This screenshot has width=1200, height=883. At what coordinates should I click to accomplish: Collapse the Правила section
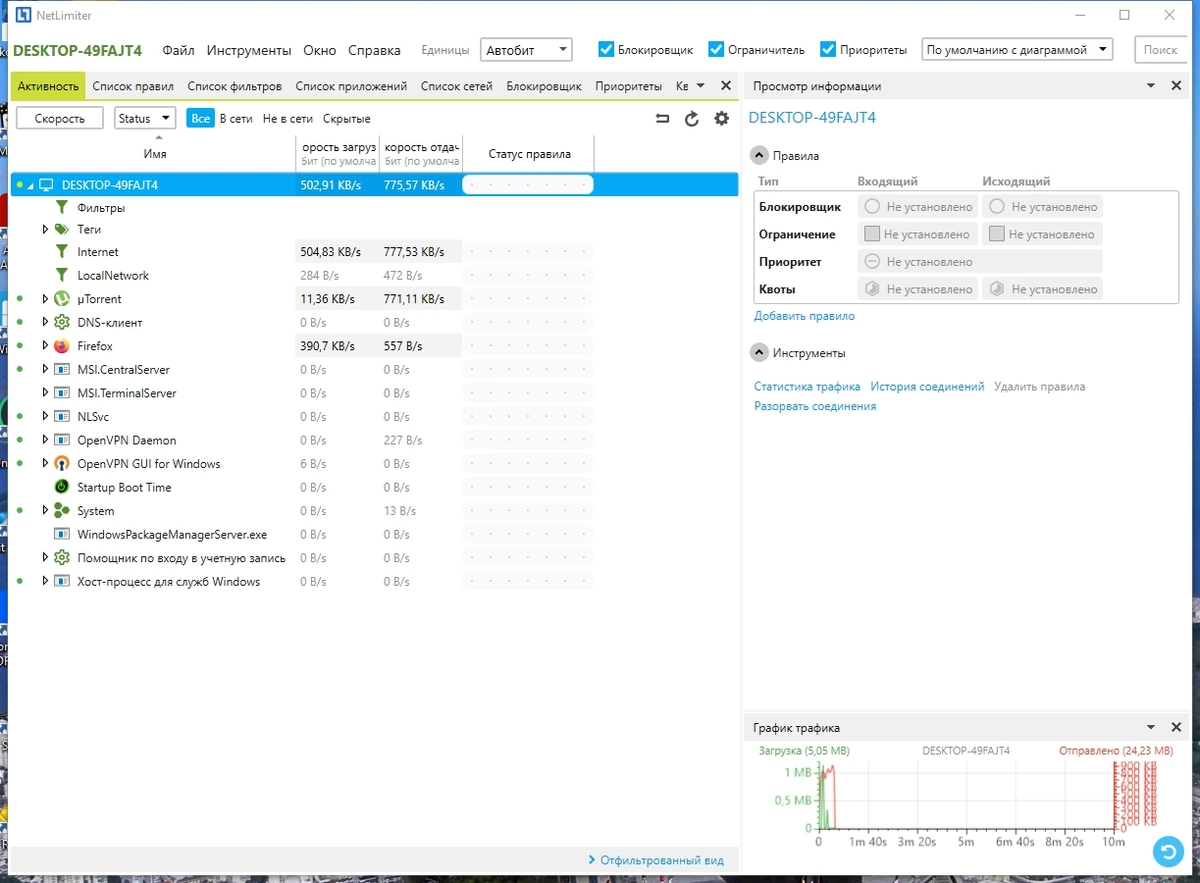[759, 156]
